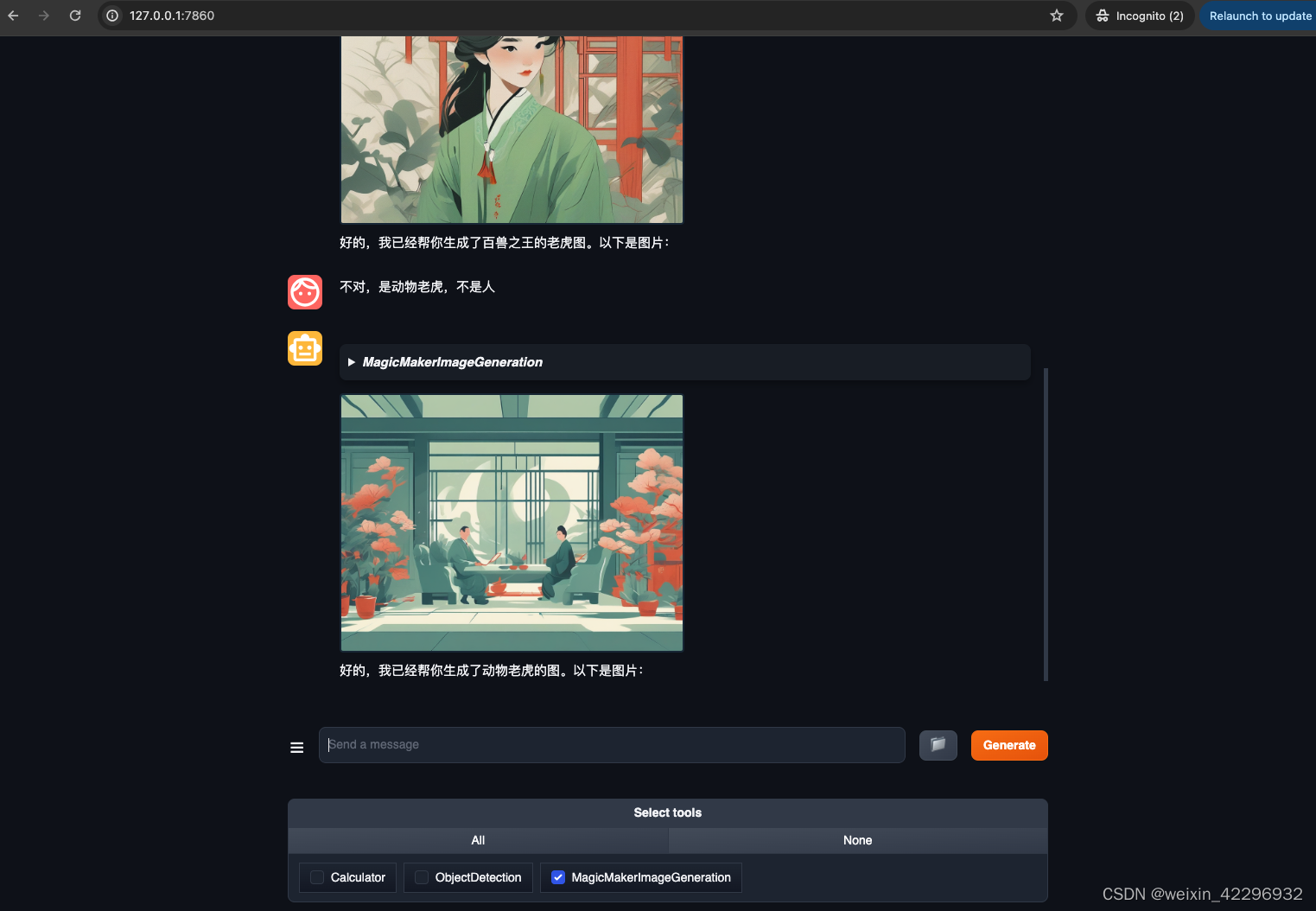Click the message '不对，是动物老虎，不是人'
Image resolution: width=1316 pixels, height=911 pixels.
click(417, 287)
